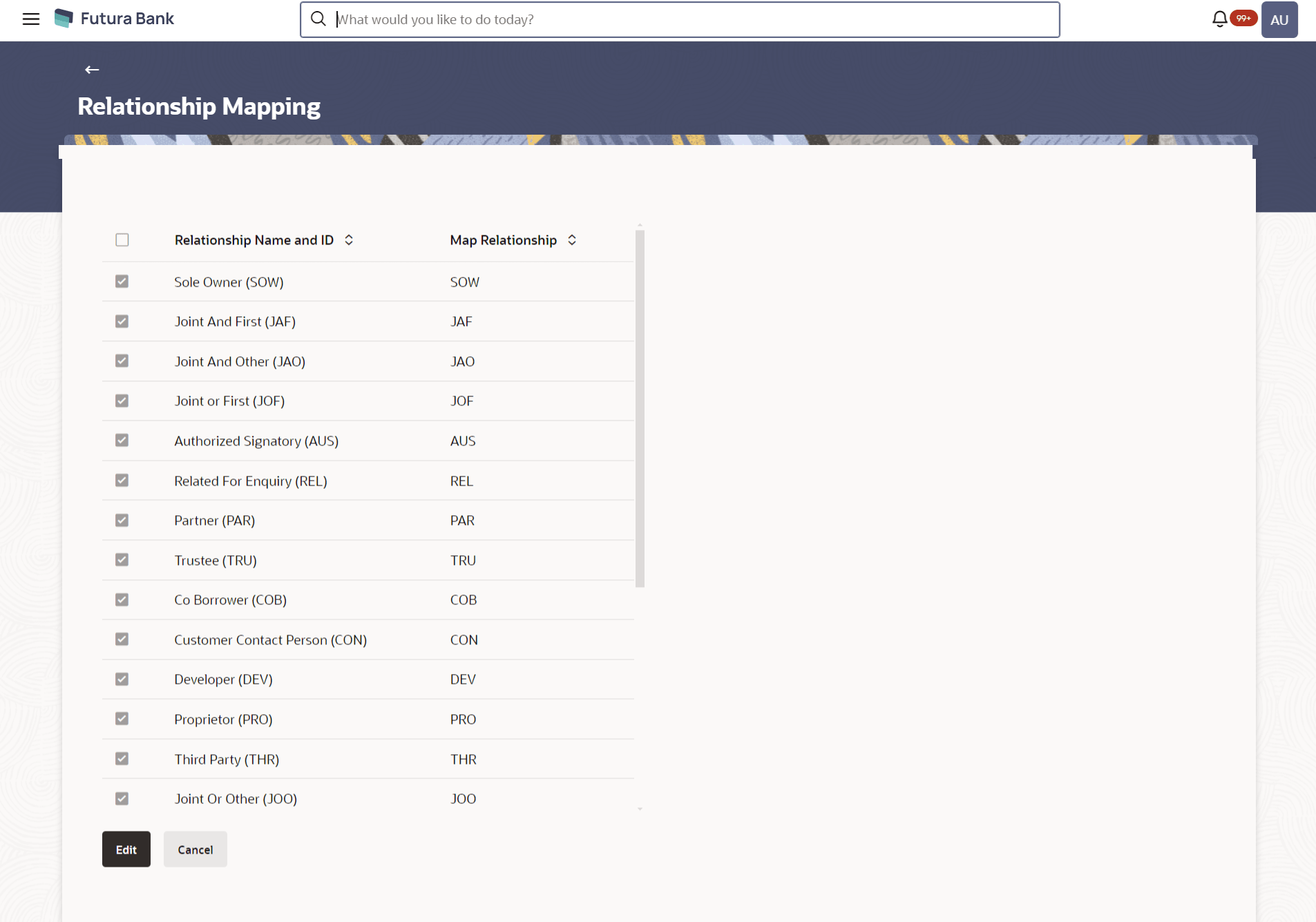The width and height of the screenshot is (1316, 922).
Task: Sort by Relationship Name and ID
Action: pos(349,240)
